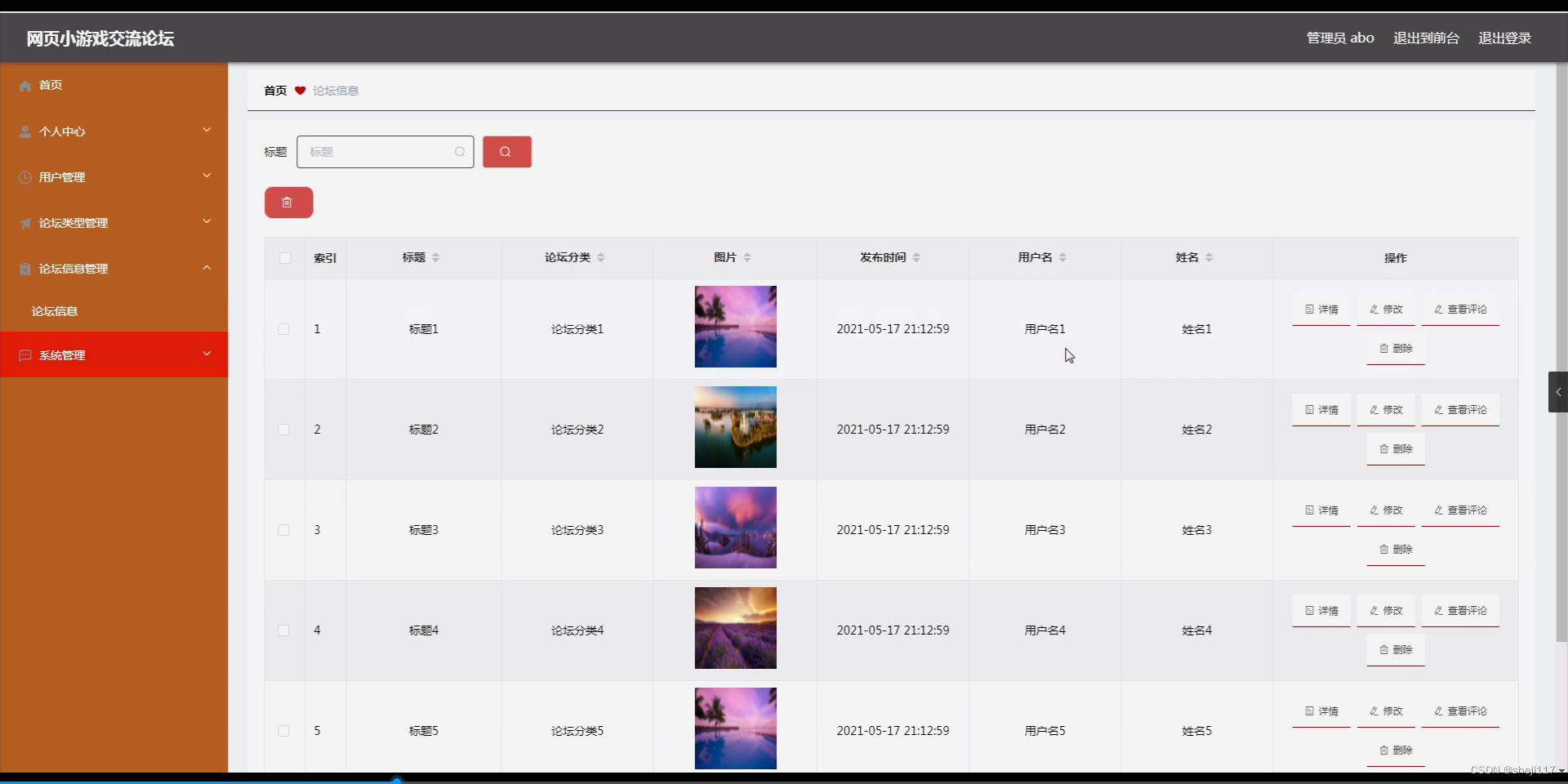
Task: Click 查看评论 for 标题5
Action: [x=1460, y=711]
